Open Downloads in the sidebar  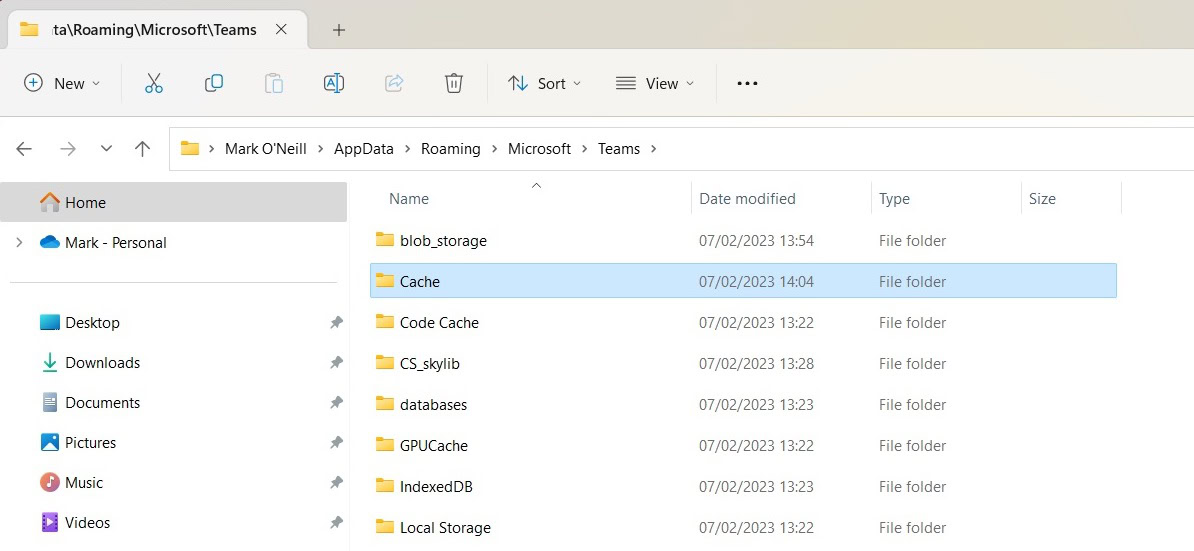click(102, 363)
